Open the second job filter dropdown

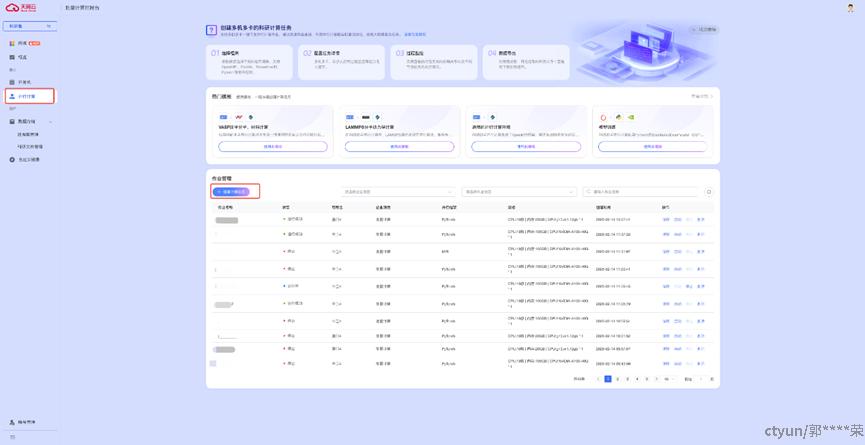pos(519,192)
